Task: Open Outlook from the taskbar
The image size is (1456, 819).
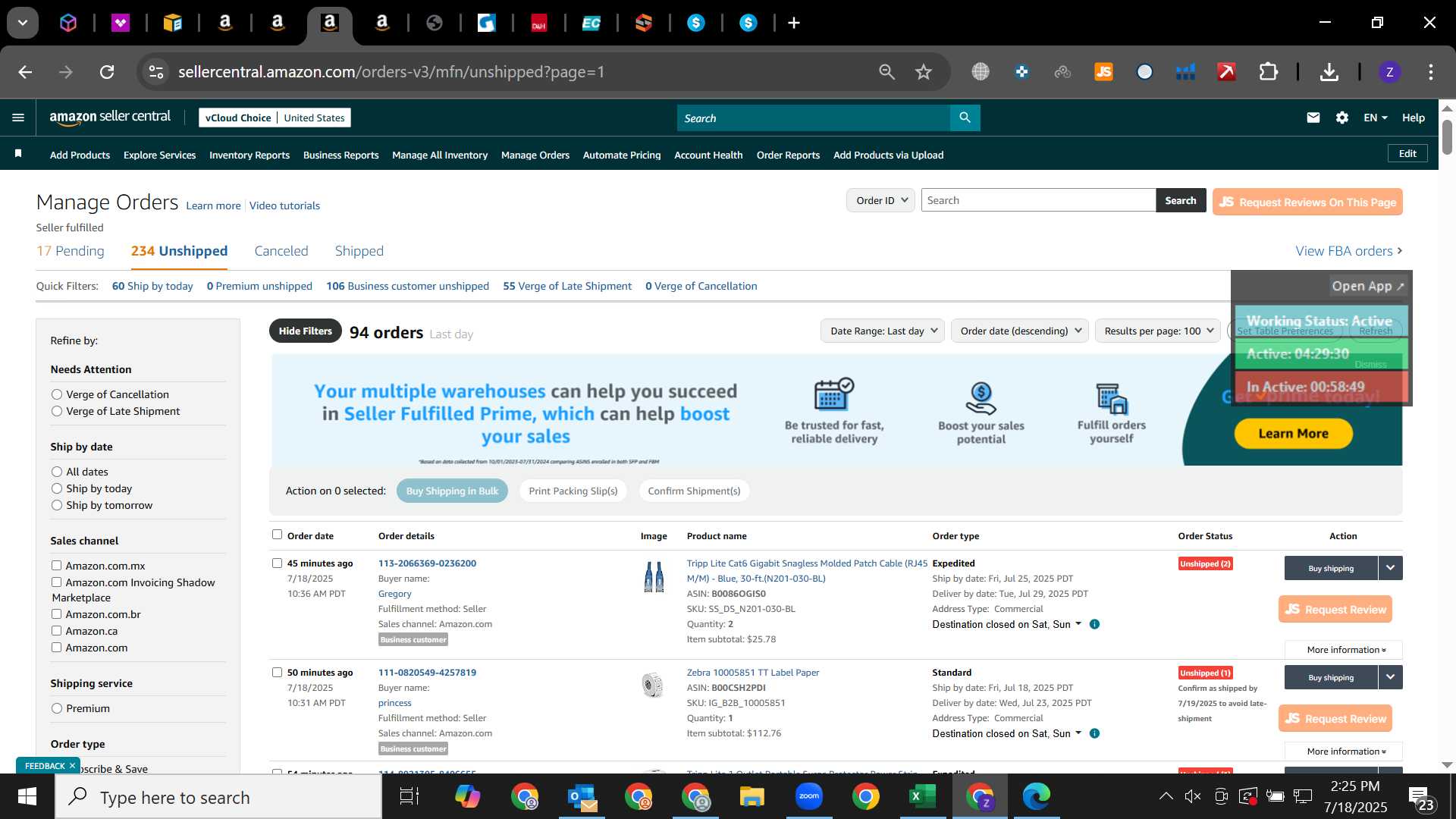Action: click(x=582, y=796)
